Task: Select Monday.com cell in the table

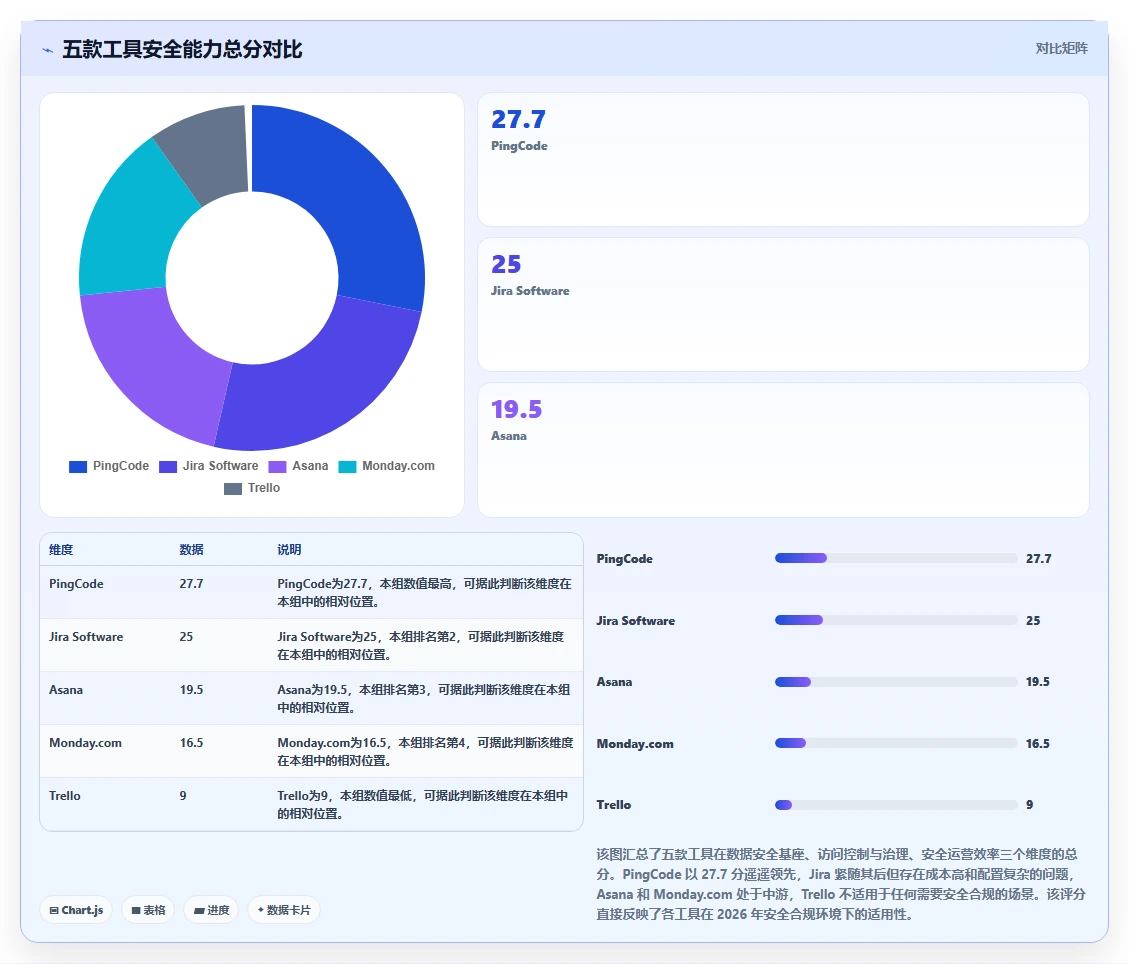Action: (x=86, y=743)
